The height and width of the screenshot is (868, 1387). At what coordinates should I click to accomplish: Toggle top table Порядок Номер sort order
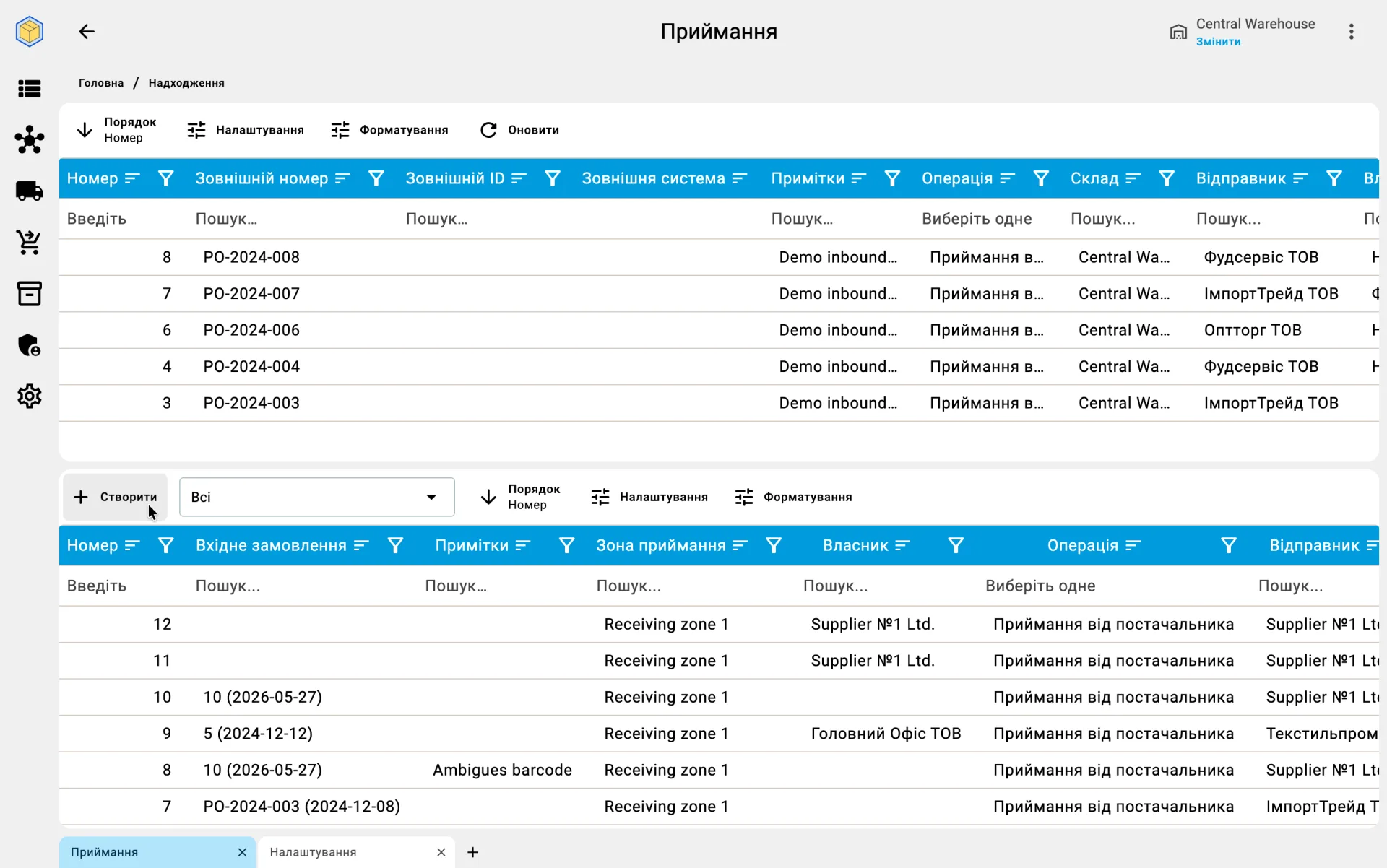[x=116, y=130]
